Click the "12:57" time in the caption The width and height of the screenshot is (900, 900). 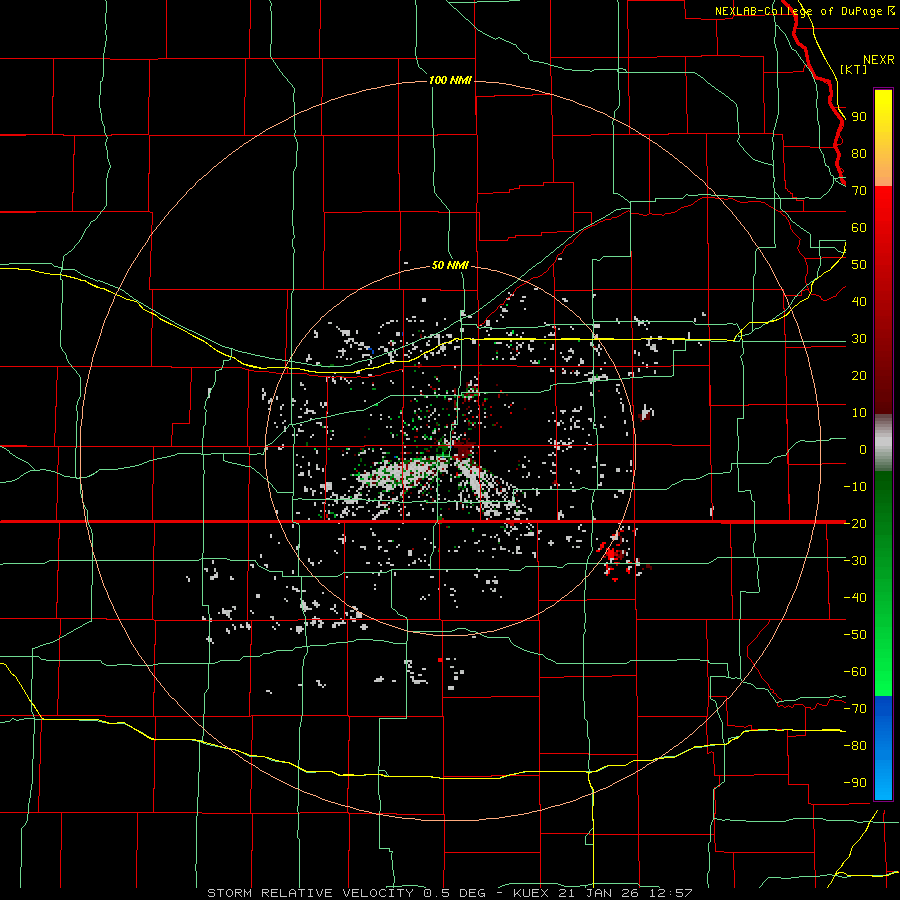point(671,893)
